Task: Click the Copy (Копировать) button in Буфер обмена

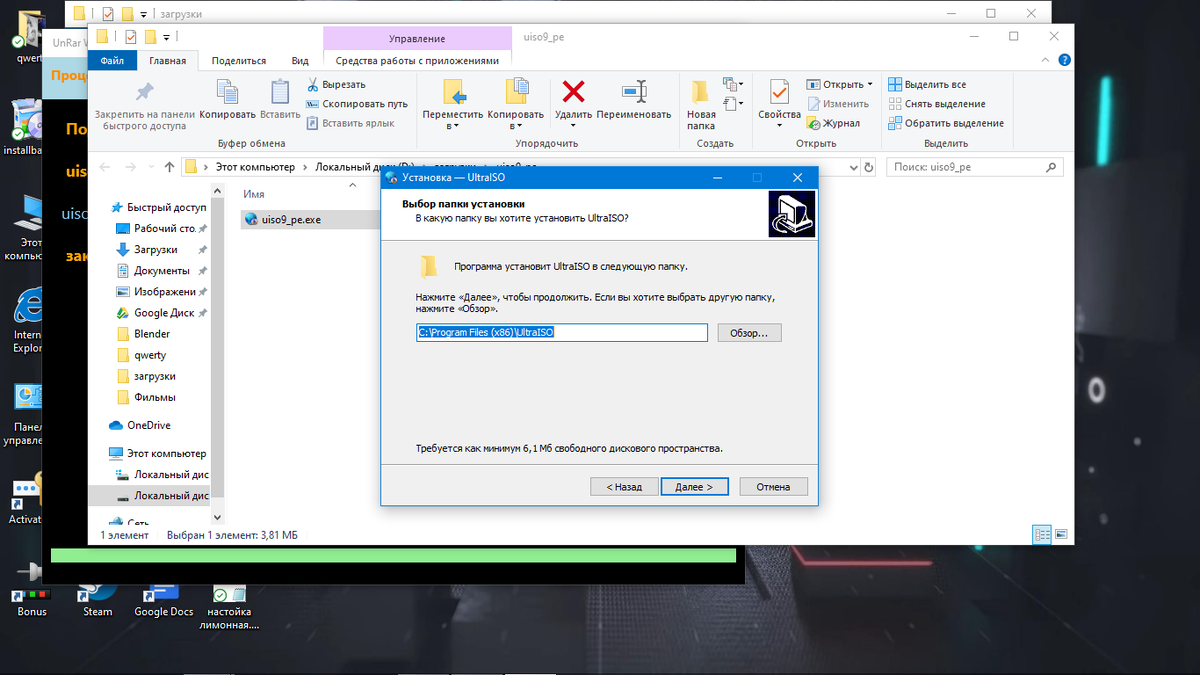Action: coord(227,100)
